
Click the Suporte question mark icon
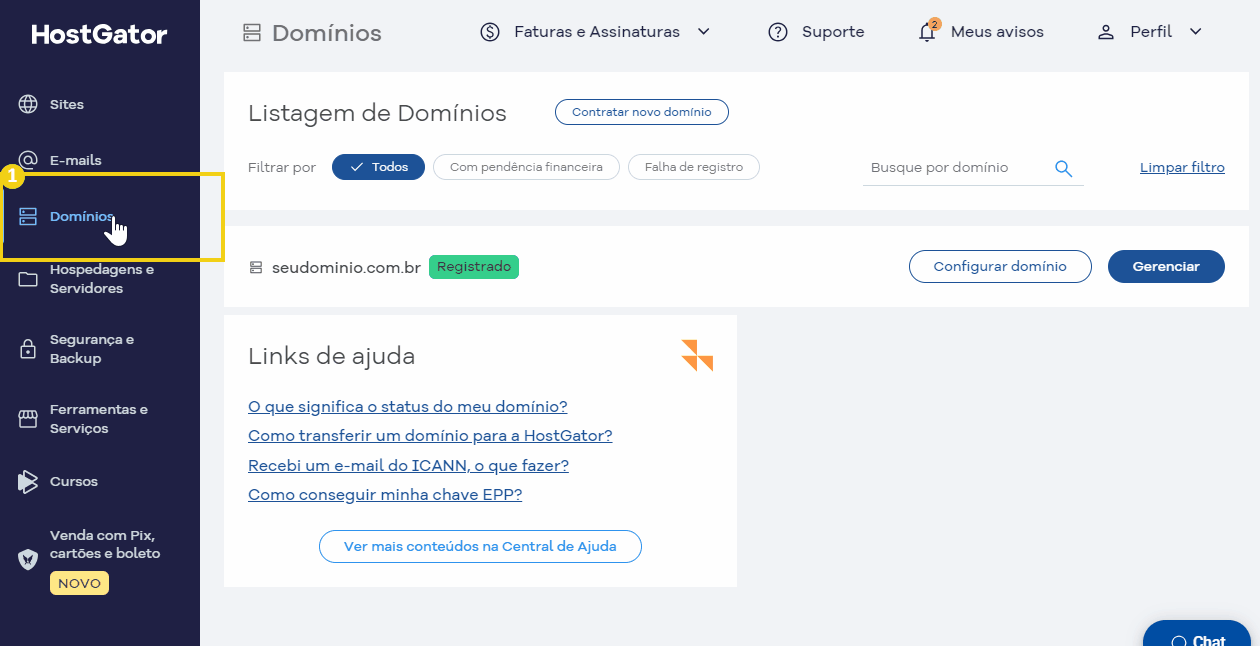pos(778,32)
